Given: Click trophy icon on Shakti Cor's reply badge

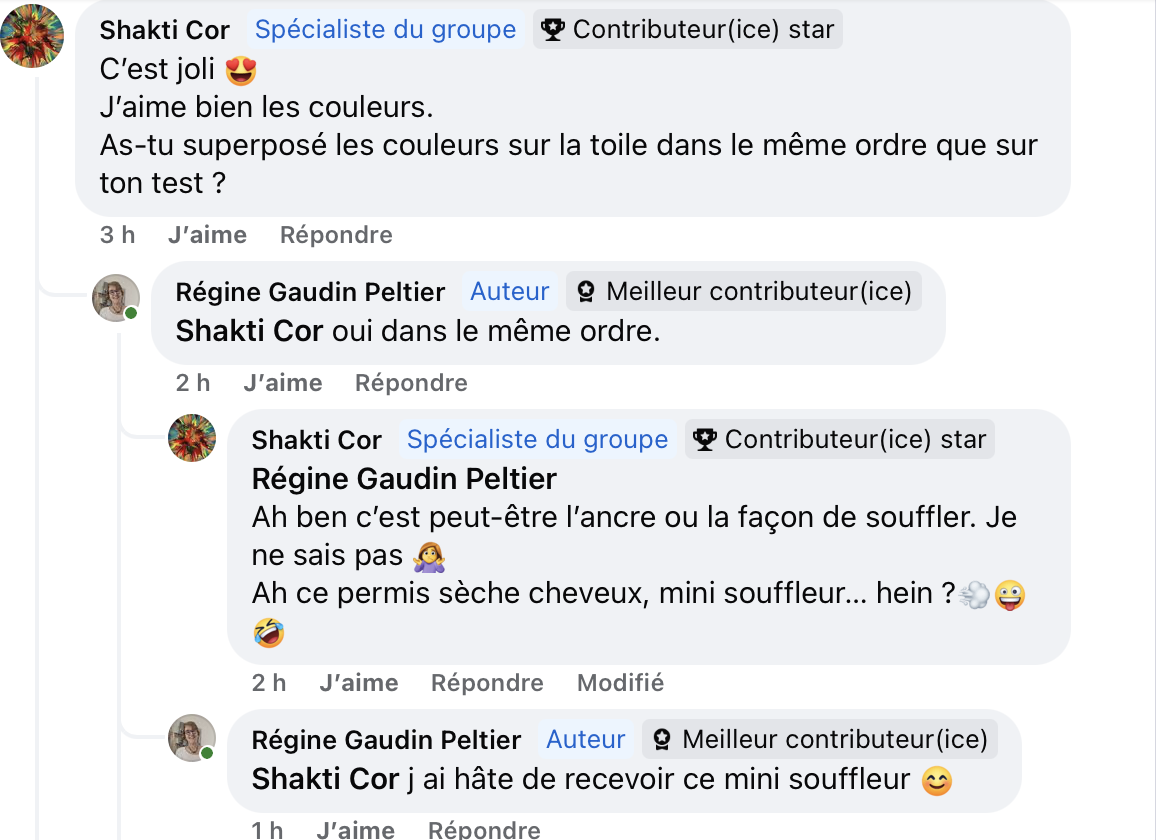Looking at the screenshot, I should coord(704,440).
